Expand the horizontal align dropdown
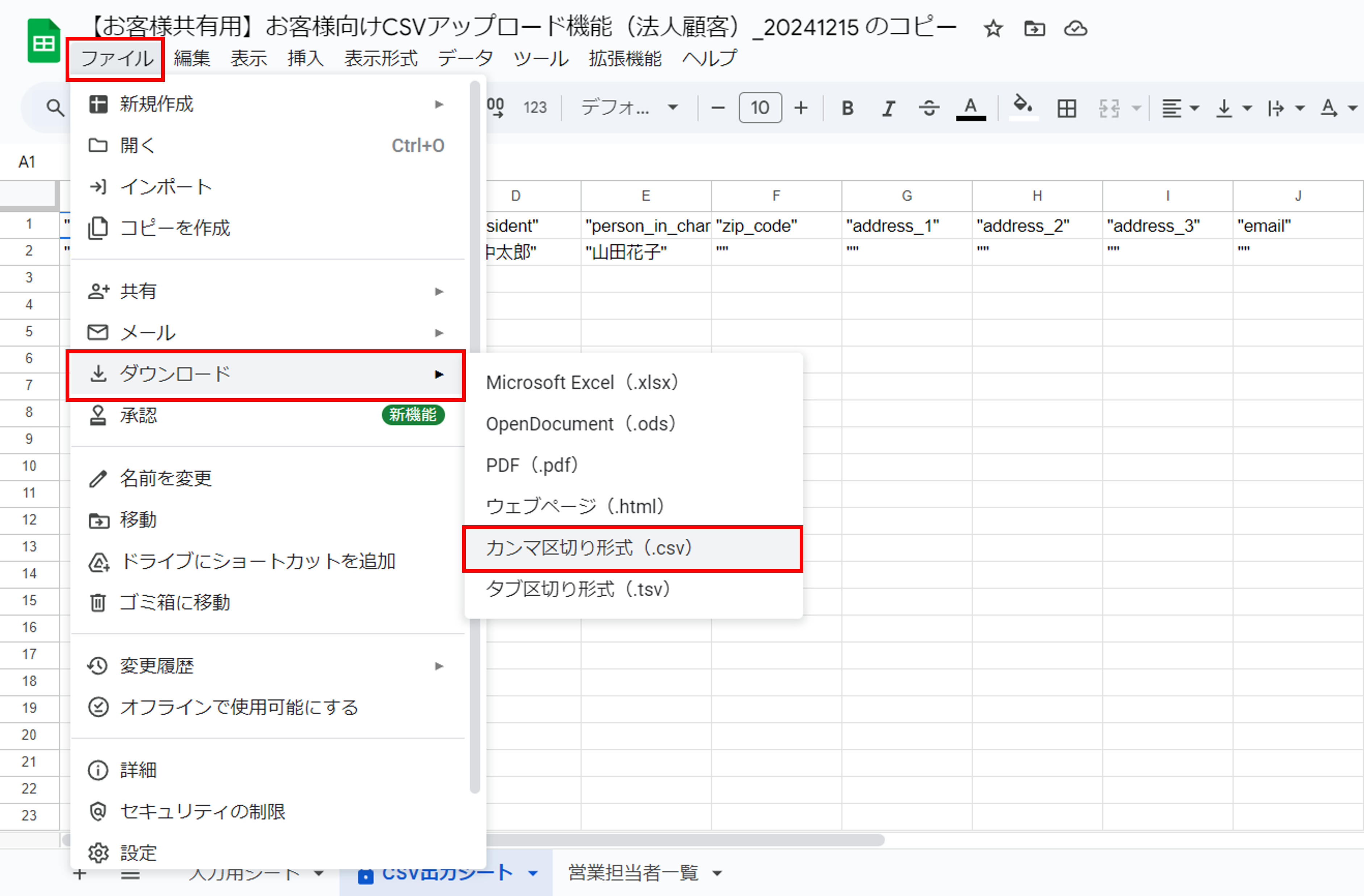Viewport: 1364px width, 896px height. click(1194, 108)
